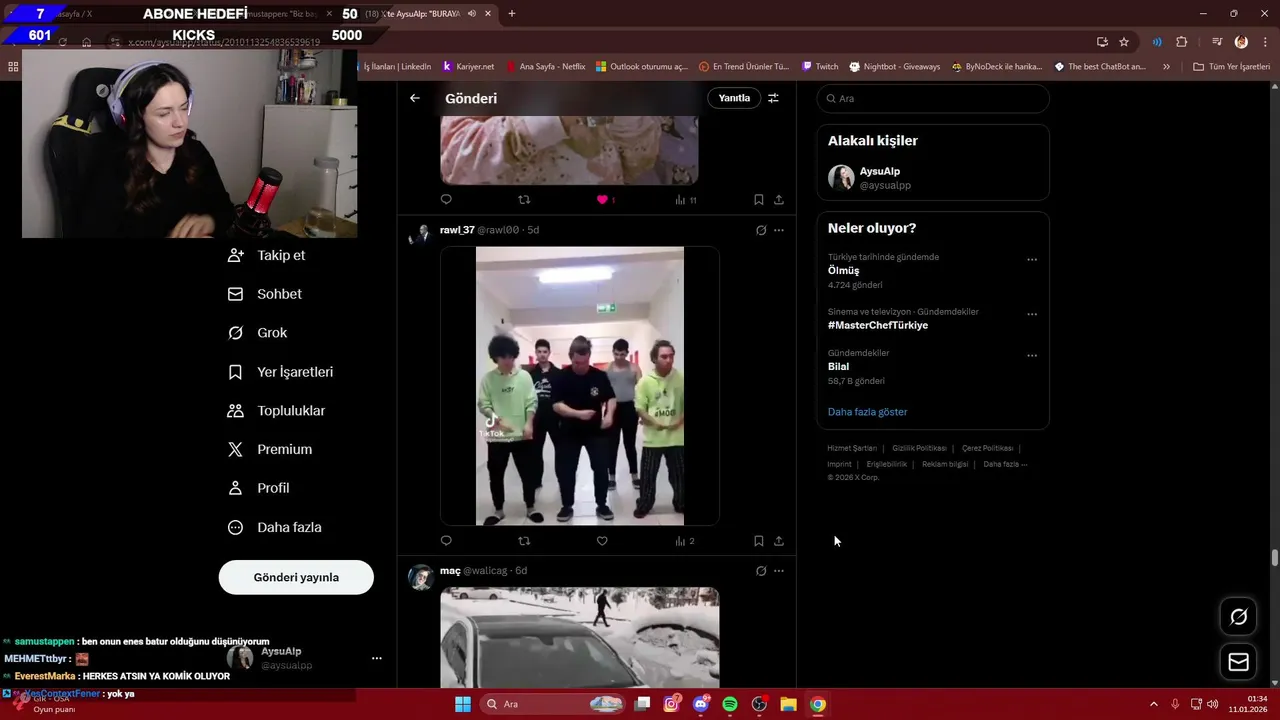Click the Yanıtla button
This screenshot has height=720, width=1280.
[x=734, y=98]
